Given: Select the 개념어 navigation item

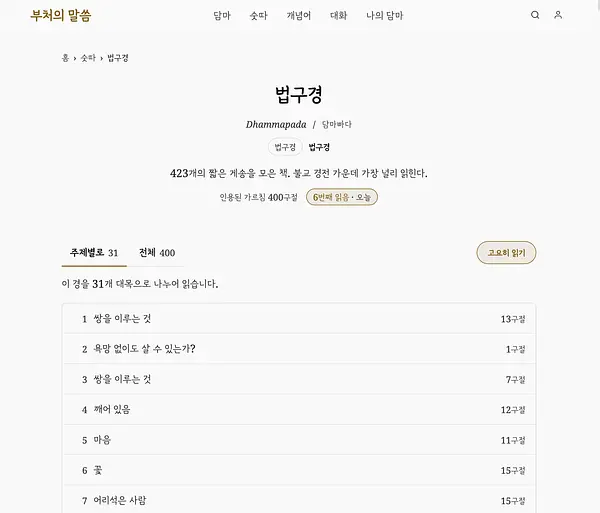Looking at the screenshot, I should coord(299,16).
